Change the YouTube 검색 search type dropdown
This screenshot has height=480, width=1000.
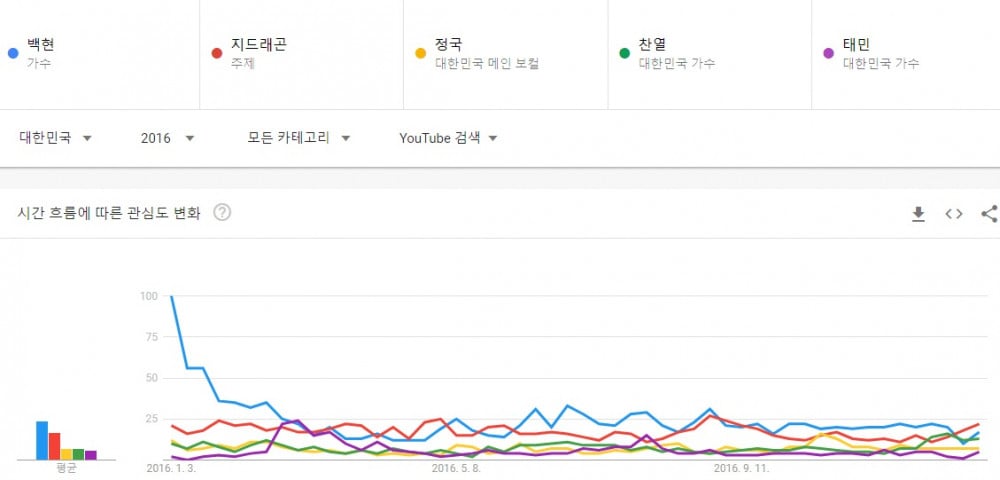(x=448, y=138)
